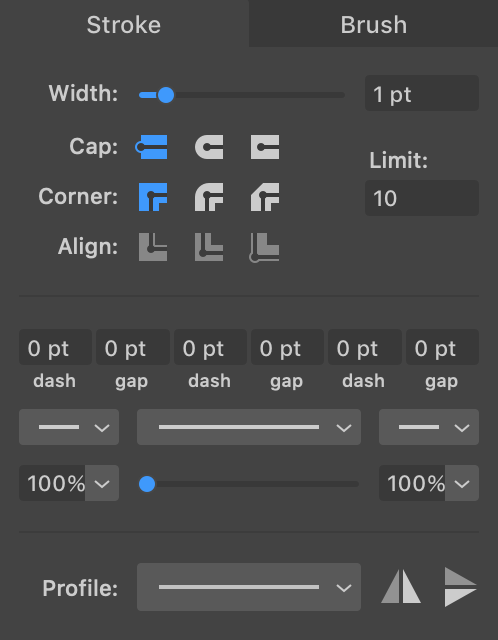Choose the Round corner join icon
Screen dimensions: 498x640
(x=209, y=197)
